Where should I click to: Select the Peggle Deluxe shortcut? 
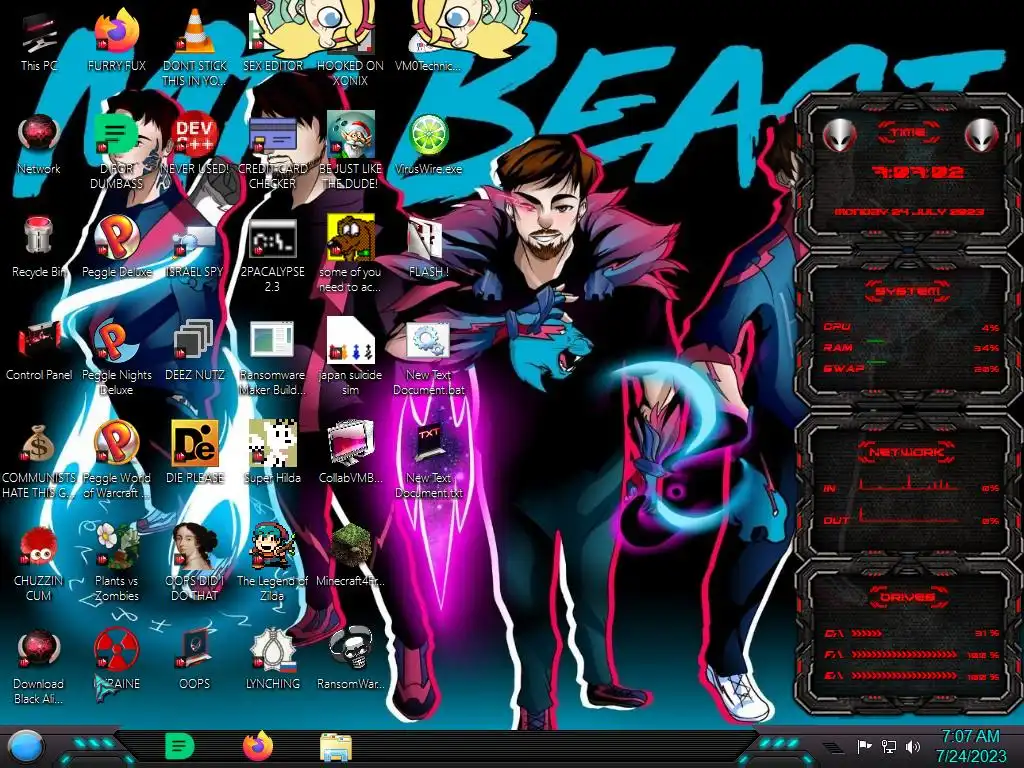point(116,248)
